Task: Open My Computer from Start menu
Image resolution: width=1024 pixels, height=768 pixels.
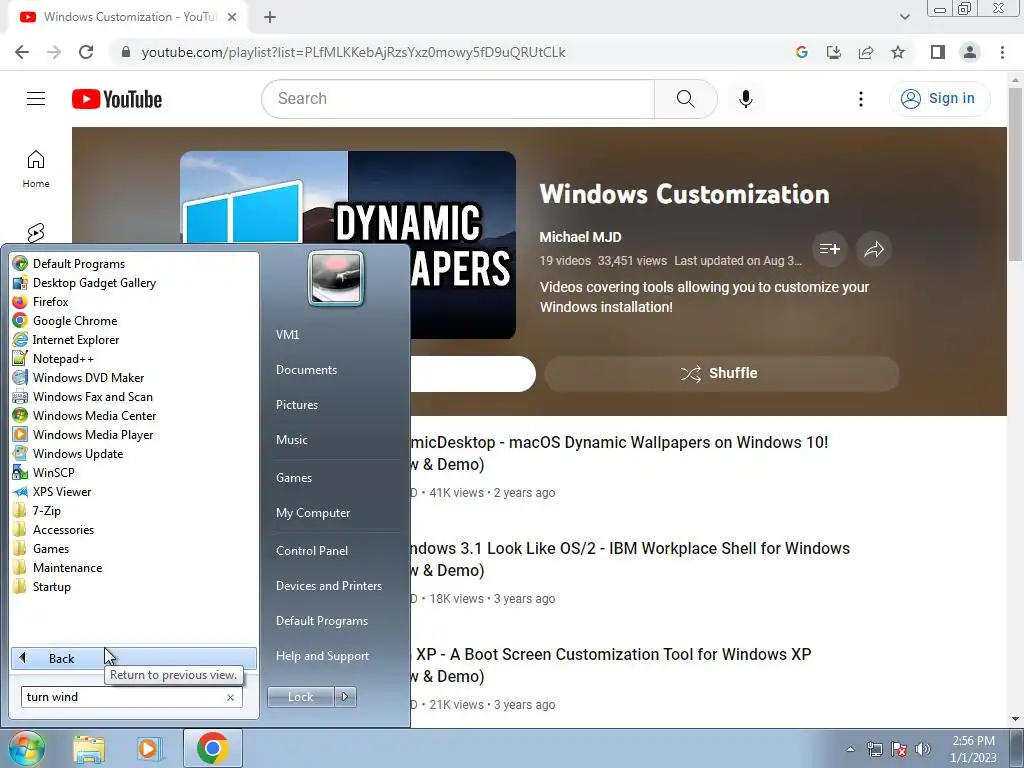Action: click(x=313, y=513)
